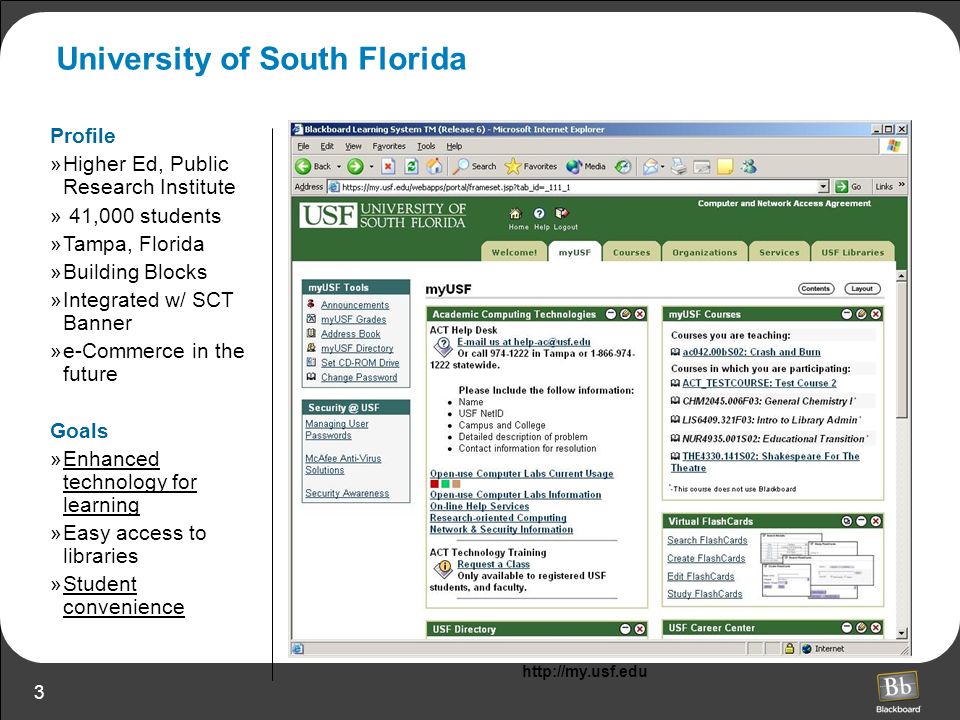960x720 pixels.
Task: Open the Search FlashCards link
Action: click(707, 540)
